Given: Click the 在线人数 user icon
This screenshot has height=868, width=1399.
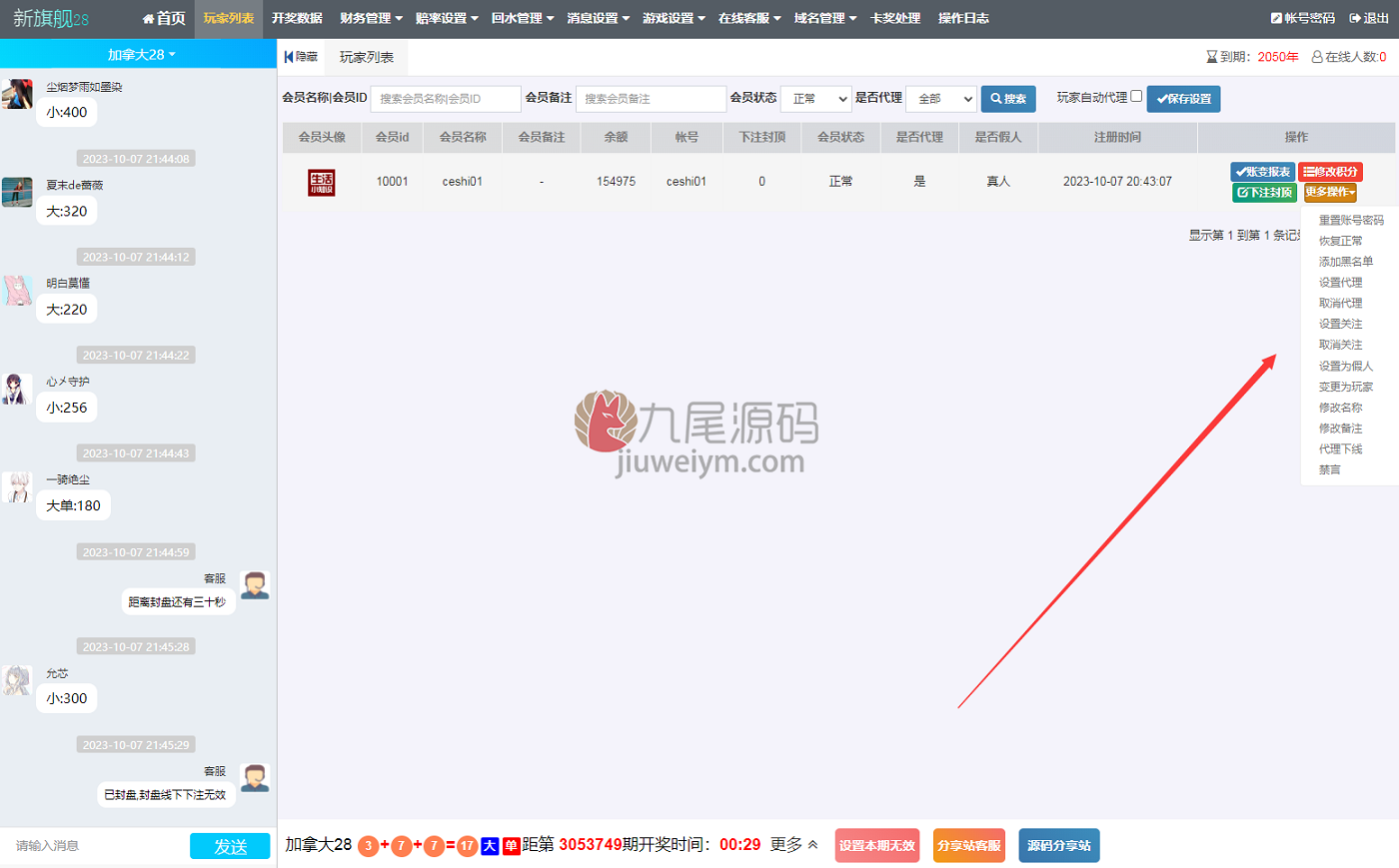Looking at the screenshot, I should pyautogui.click(x=1316, y=57).
